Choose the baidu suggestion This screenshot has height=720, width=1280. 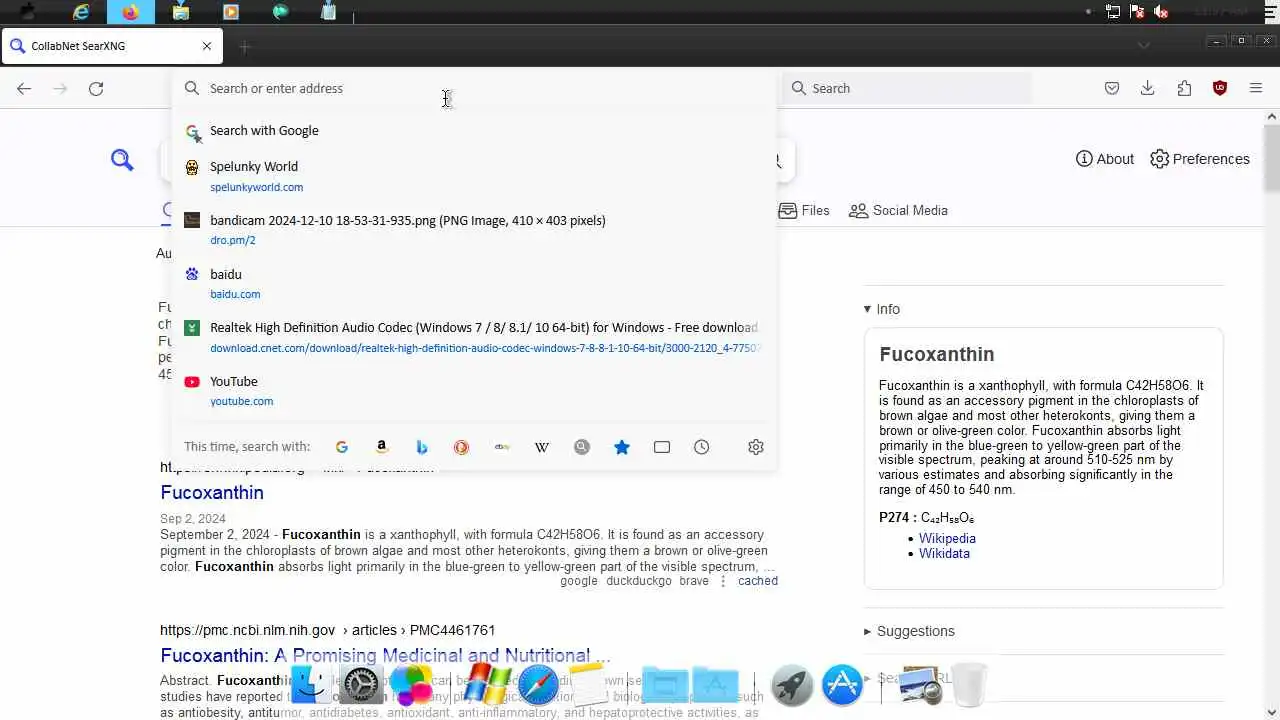coord(474,284)
